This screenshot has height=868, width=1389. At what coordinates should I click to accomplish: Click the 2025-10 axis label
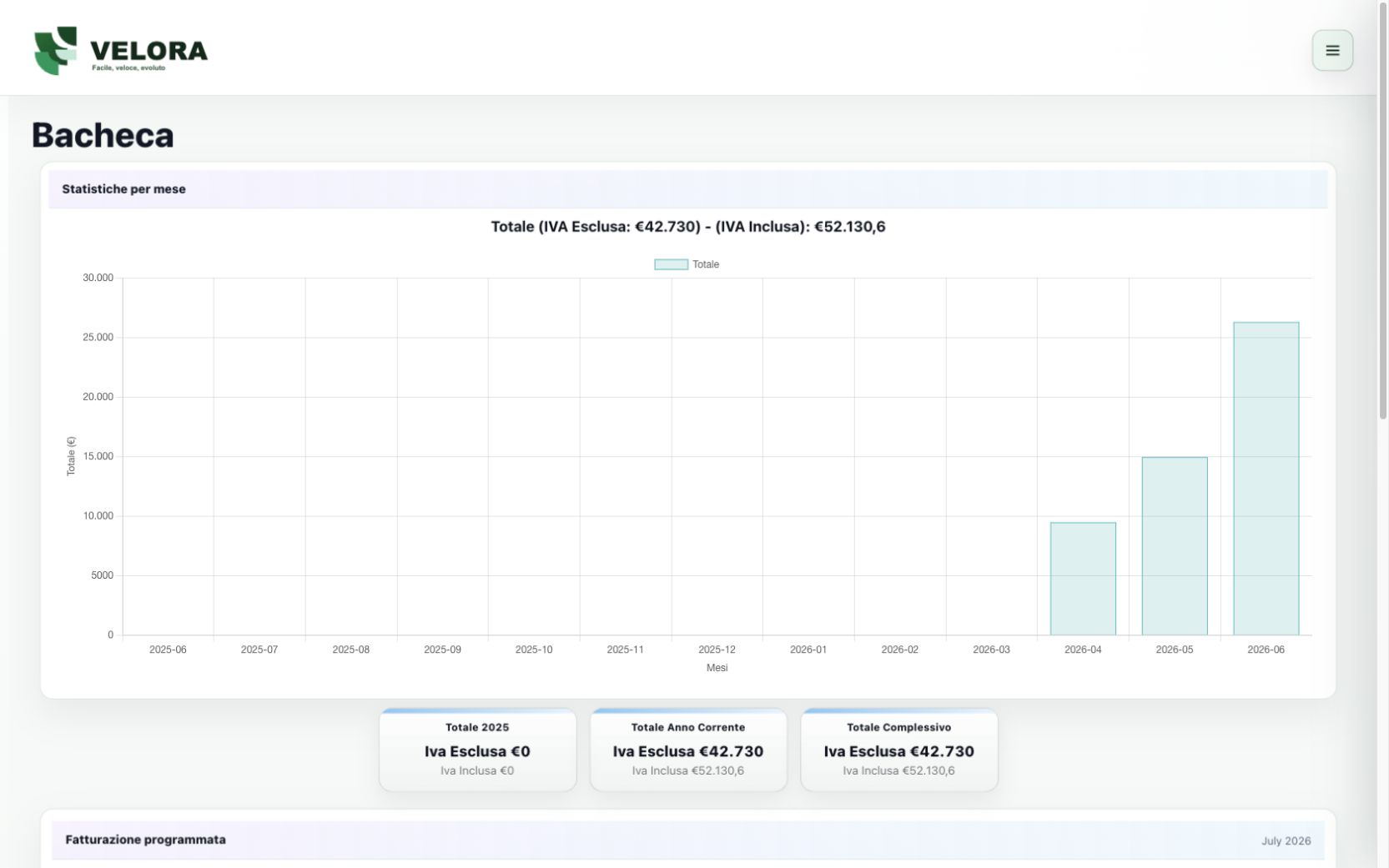[534, 650]
